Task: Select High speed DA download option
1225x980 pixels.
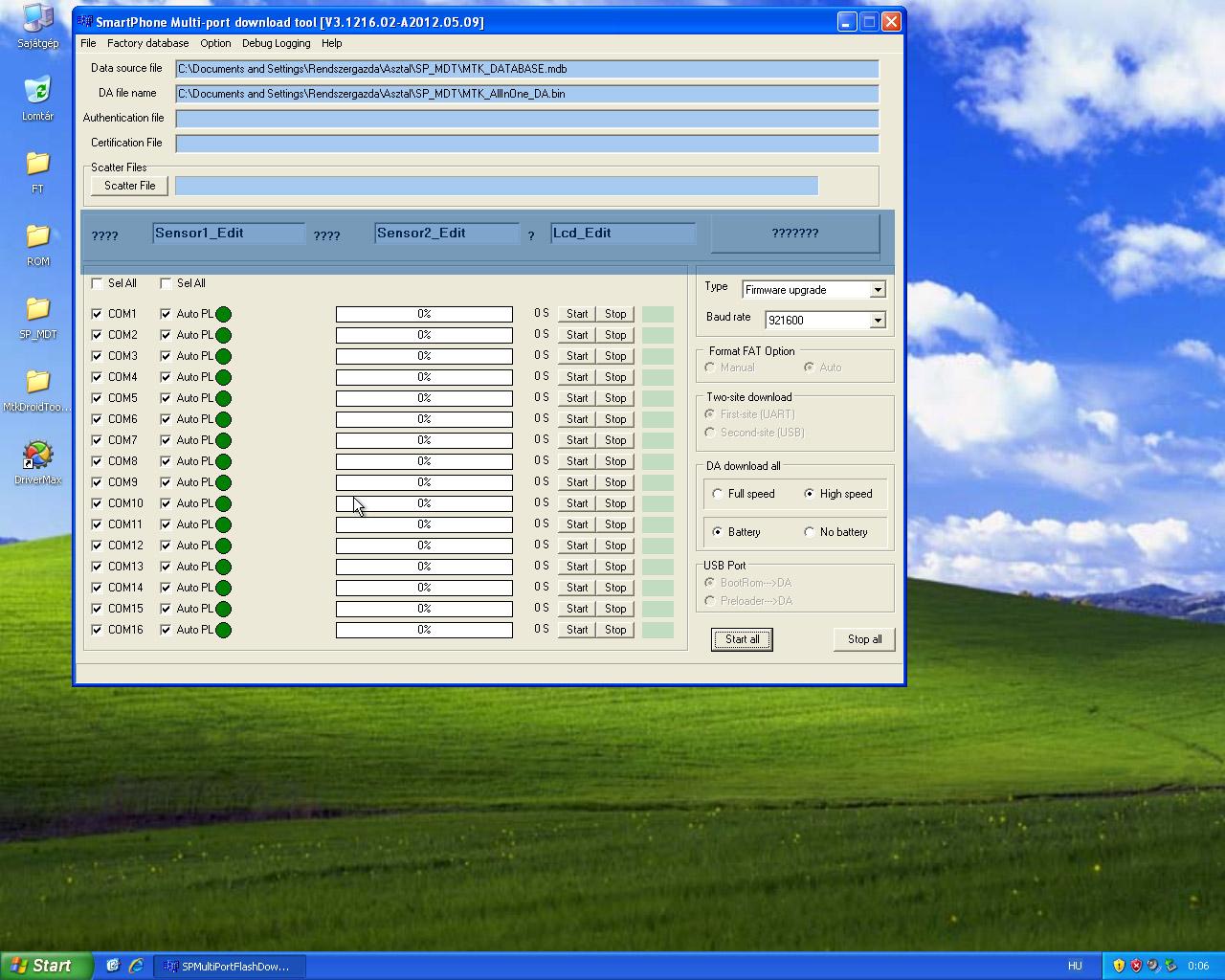Action: click(810, 494)
